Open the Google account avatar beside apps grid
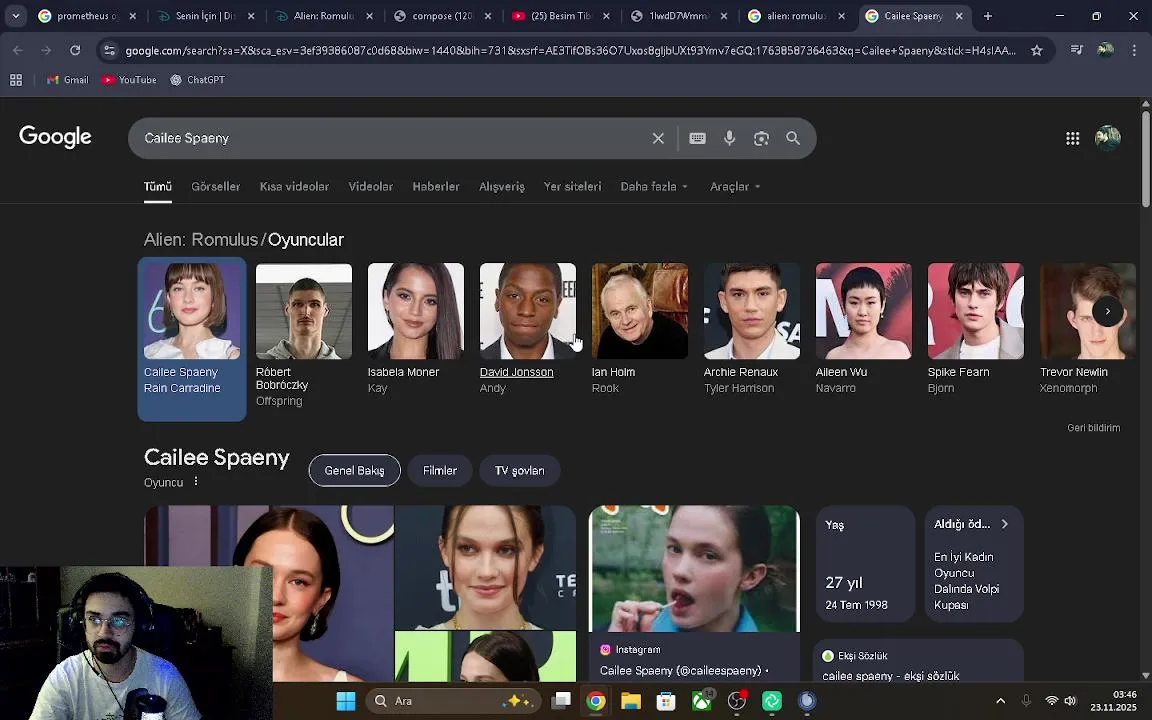1152x720 pixels. pyautogui.click(x=1107, y=138)
